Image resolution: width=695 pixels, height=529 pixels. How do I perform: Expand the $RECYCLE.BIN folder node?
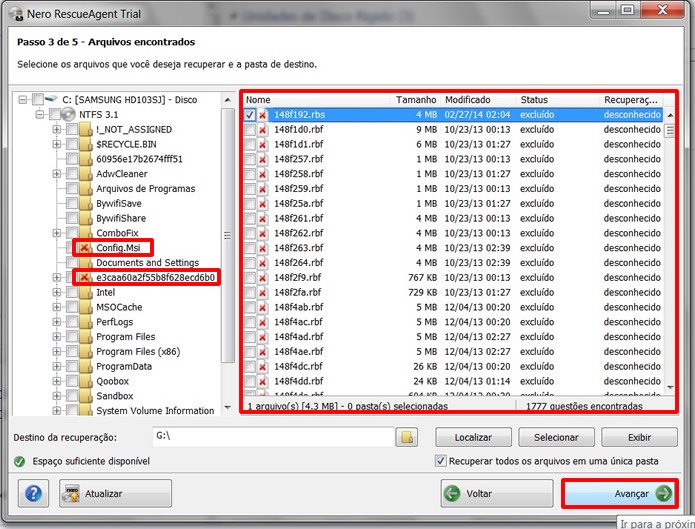click(x=57, y=144)
